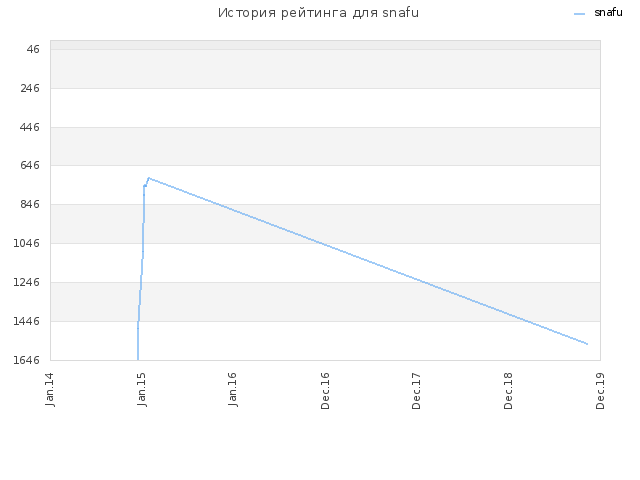640x480 pixels.
Task: Click the 1046 y-axis label
Action: click(x=27, y=243)
